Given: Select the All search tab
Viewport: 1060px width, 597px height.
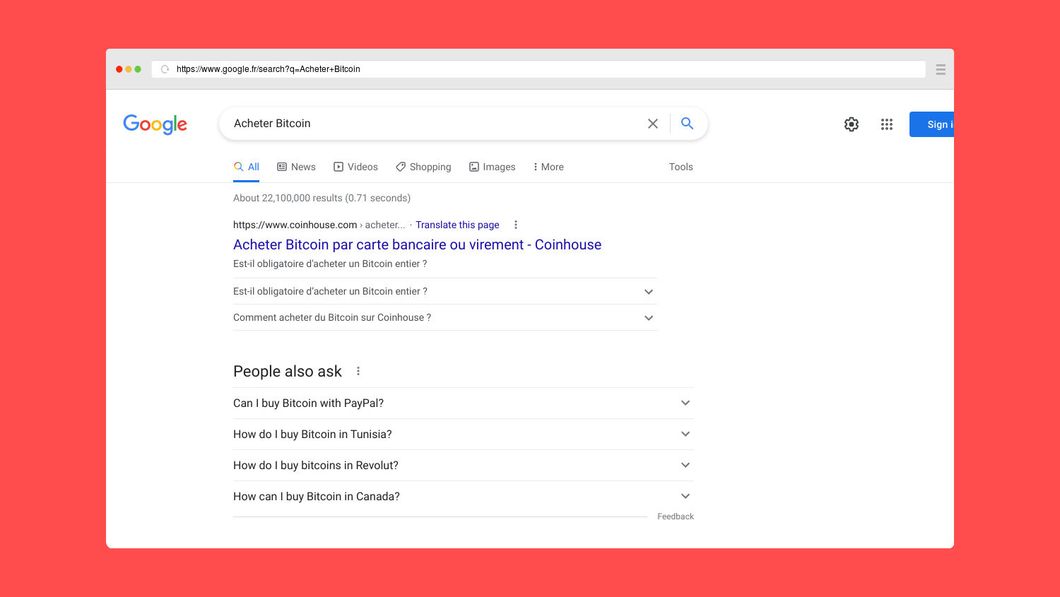Looking at the screenshot, I should click(246, 167).
